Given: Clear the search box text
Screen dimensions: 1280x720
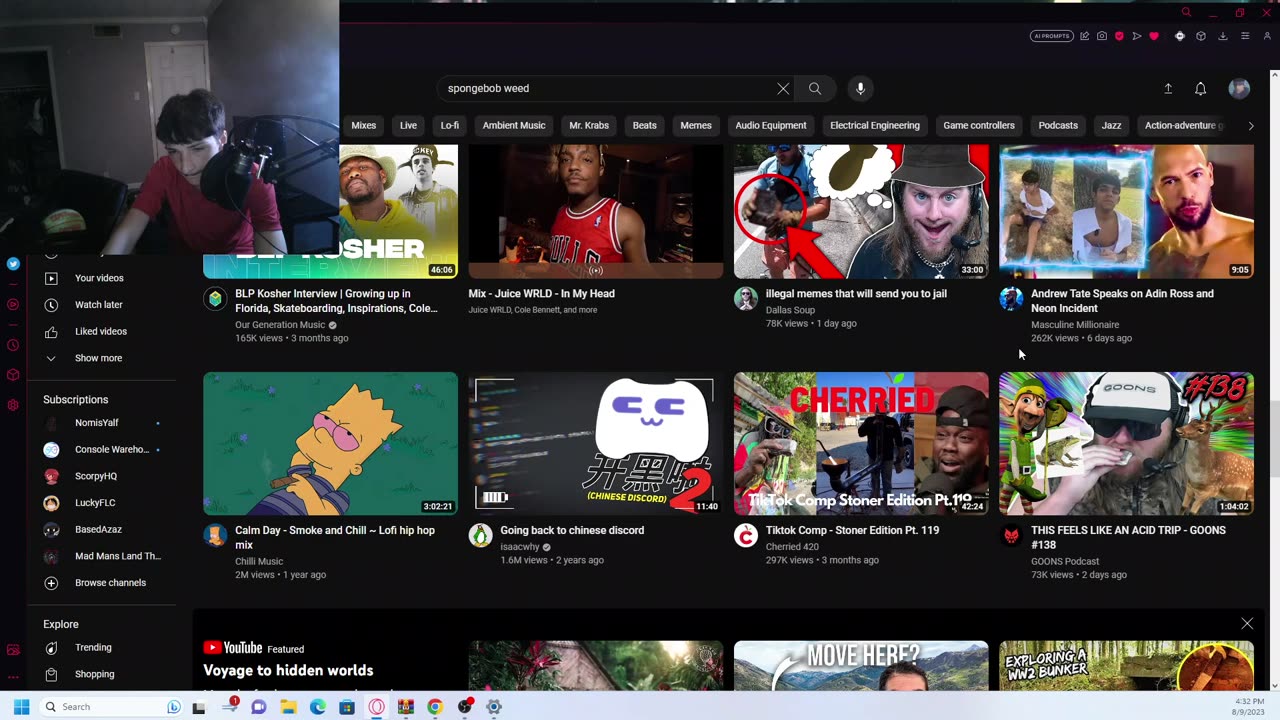Looking at the screenshot, I should pos(783,88).
